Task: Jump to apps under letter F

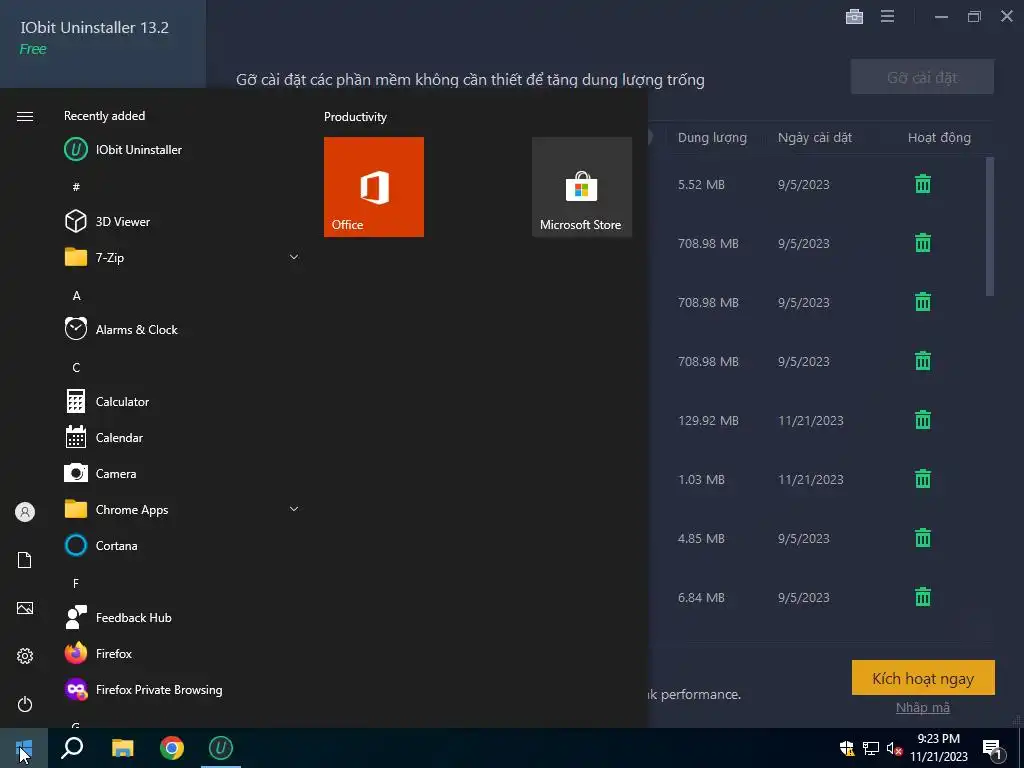Action: coord(76,584)
